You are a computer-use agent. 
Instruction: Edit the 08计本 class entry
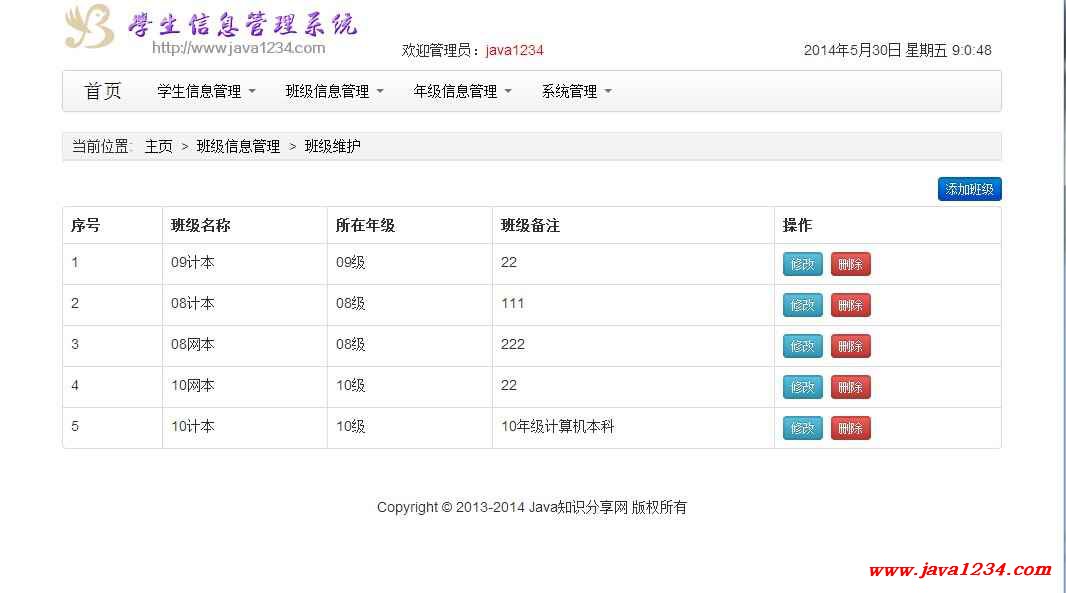click(802, 305)
